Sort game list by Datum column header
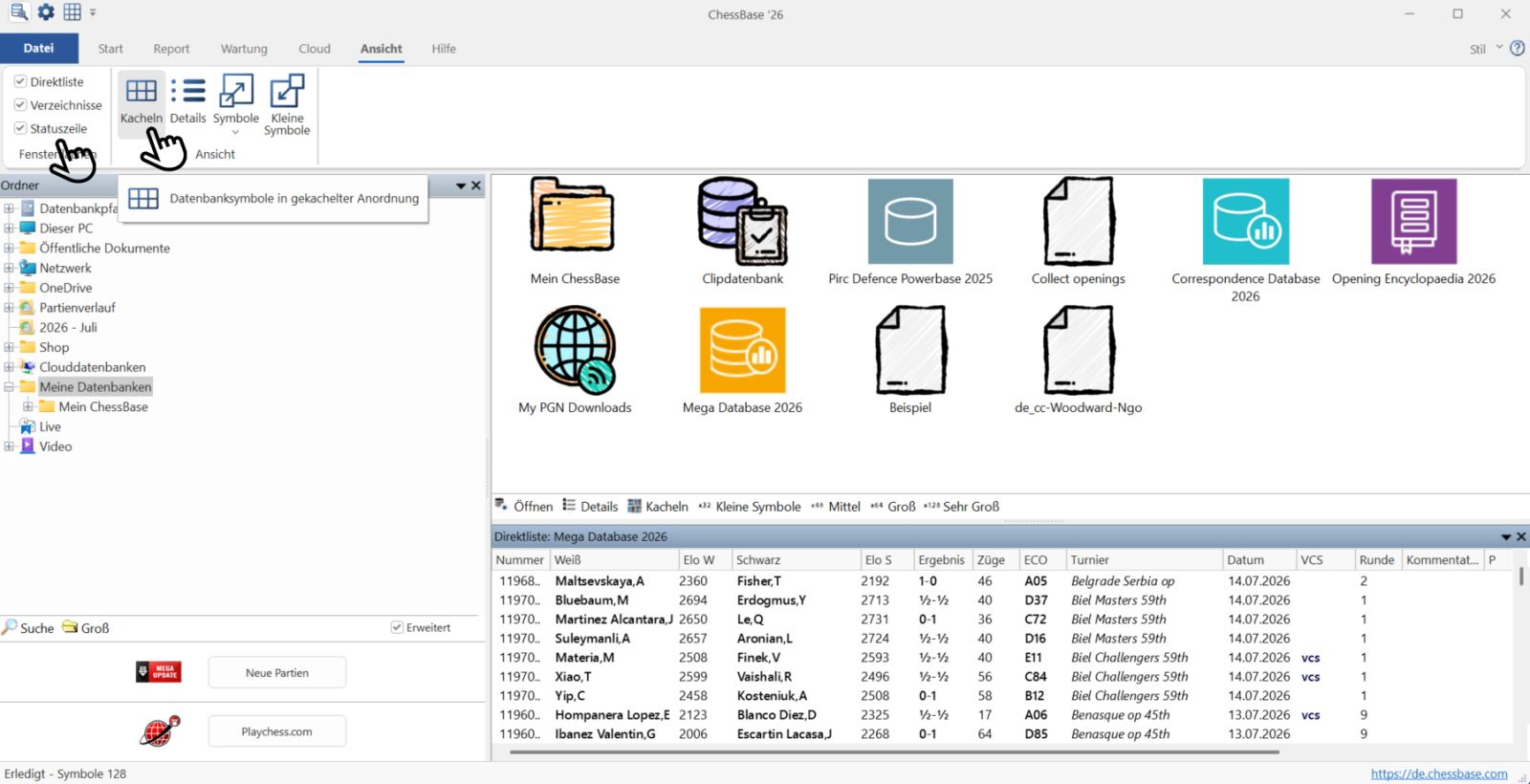The height and width of the screenshot is (784, 1530). (x=1259, y=560)
